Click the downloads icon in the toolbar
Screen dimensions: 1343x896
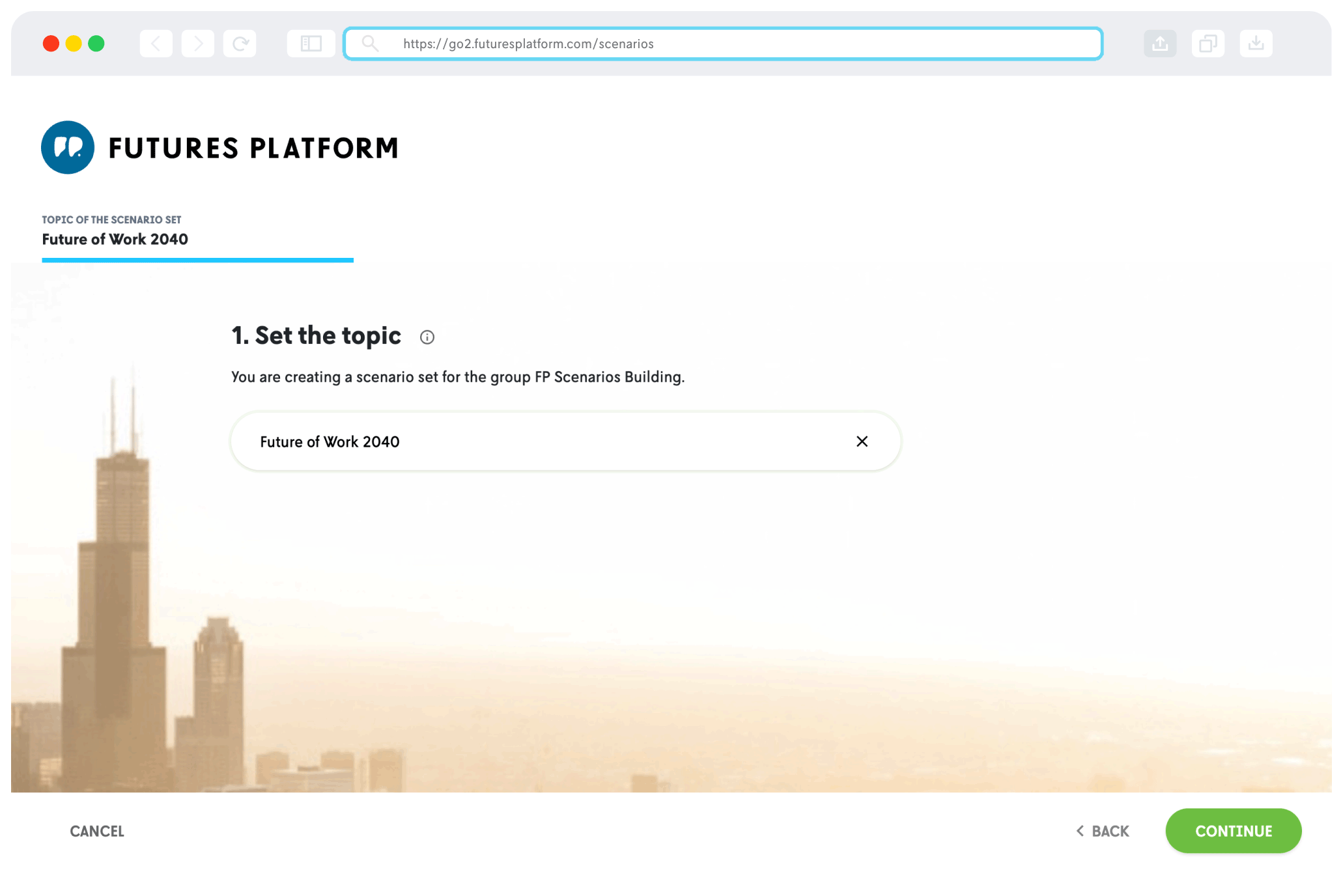tap(1256, 43)
